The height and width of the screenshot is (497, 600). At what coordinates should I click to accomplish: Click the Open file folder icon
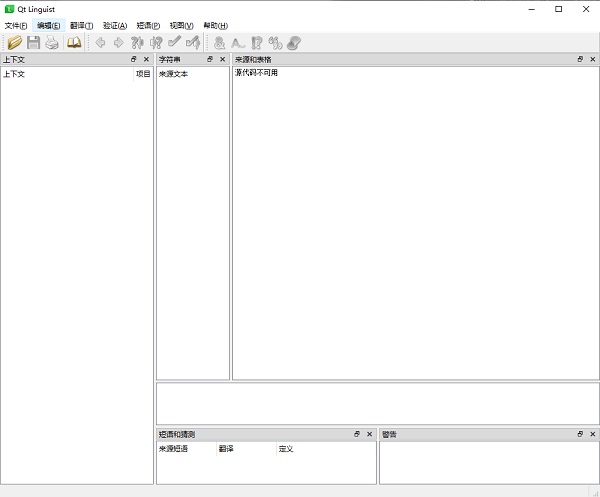[x=14, y=42]
